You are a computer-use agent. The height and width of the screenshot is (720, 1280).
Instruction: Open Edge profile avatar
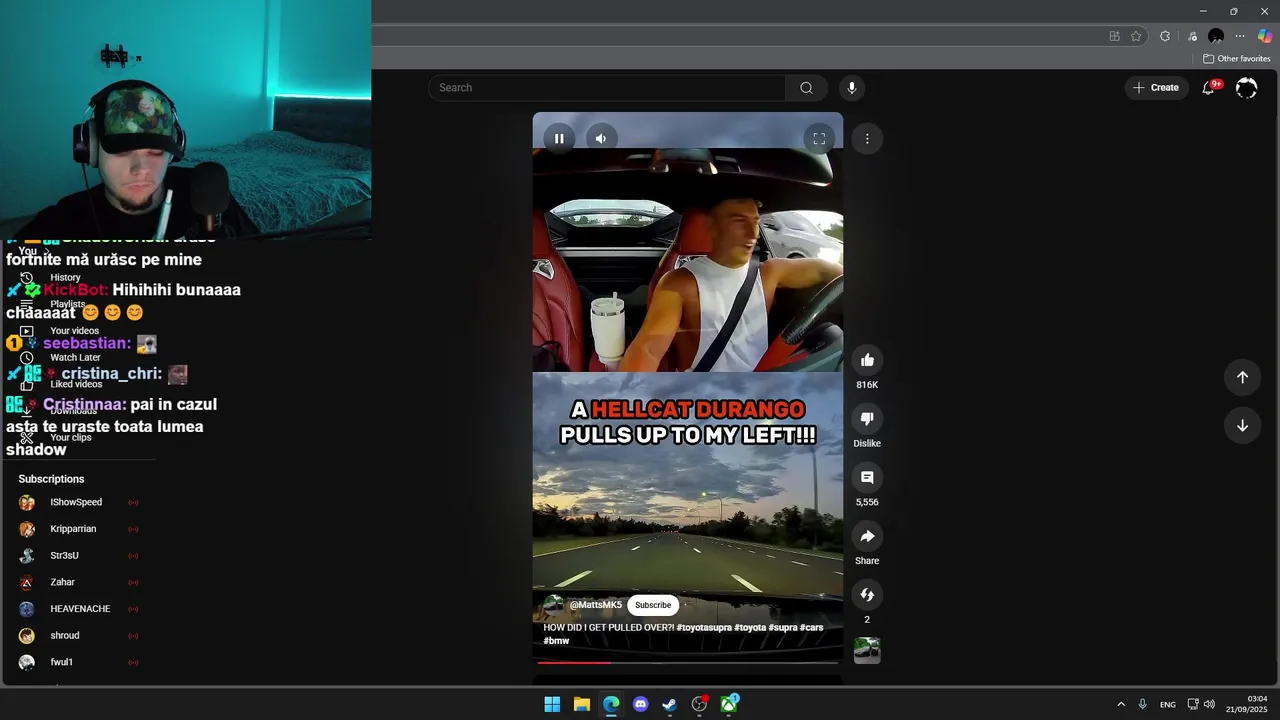[1216, 36]
